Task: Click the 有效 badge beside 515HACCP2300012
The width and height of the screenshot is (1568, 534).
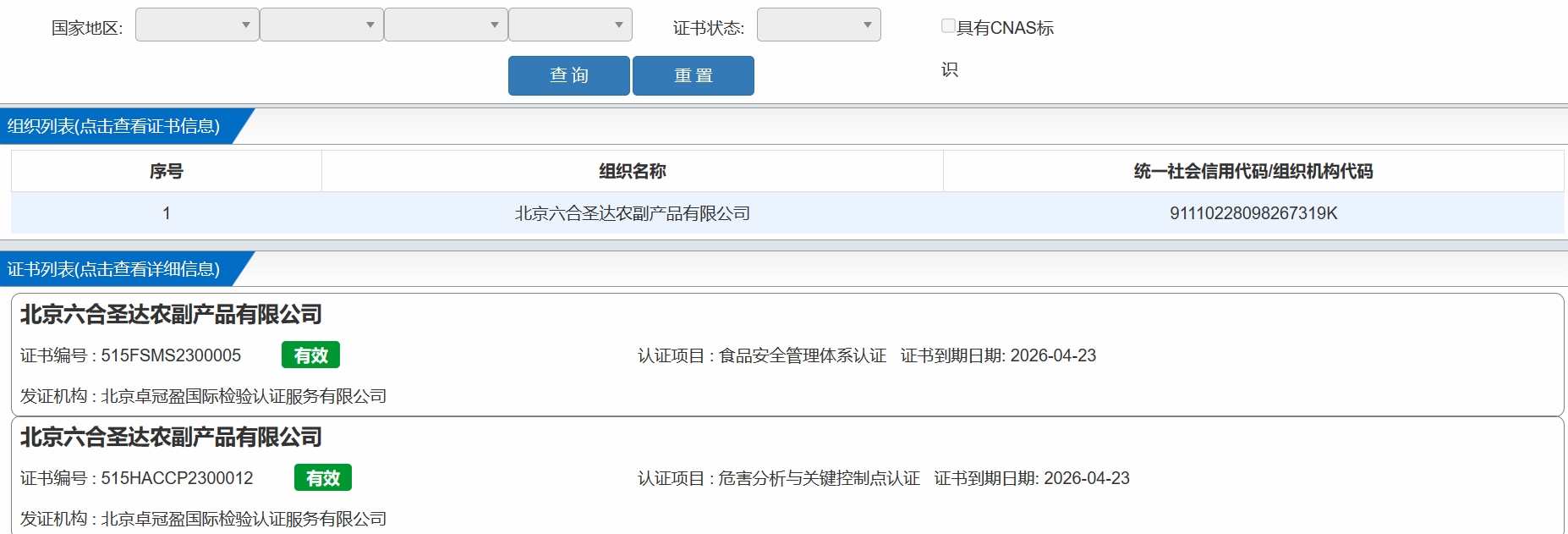Action: click(323, 478)
